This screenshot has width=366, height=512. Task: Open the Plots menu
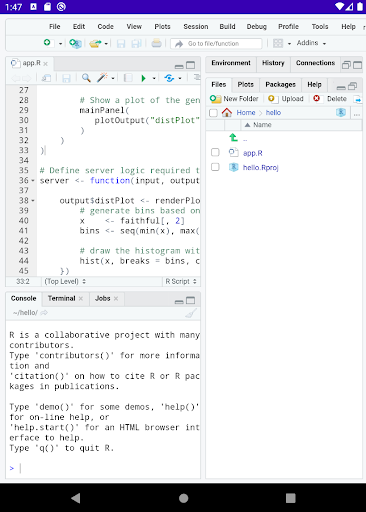pos(162,27)
